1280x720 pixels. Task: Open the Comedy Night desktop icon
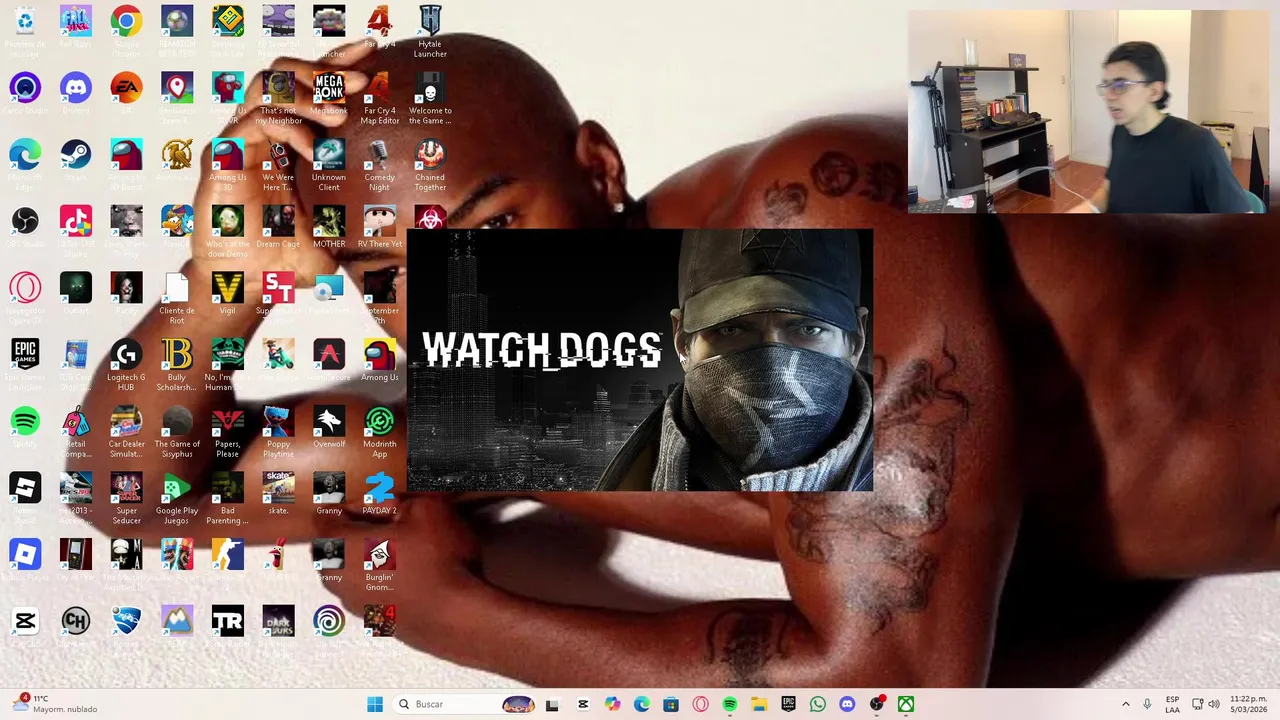(x=380, y=155)
